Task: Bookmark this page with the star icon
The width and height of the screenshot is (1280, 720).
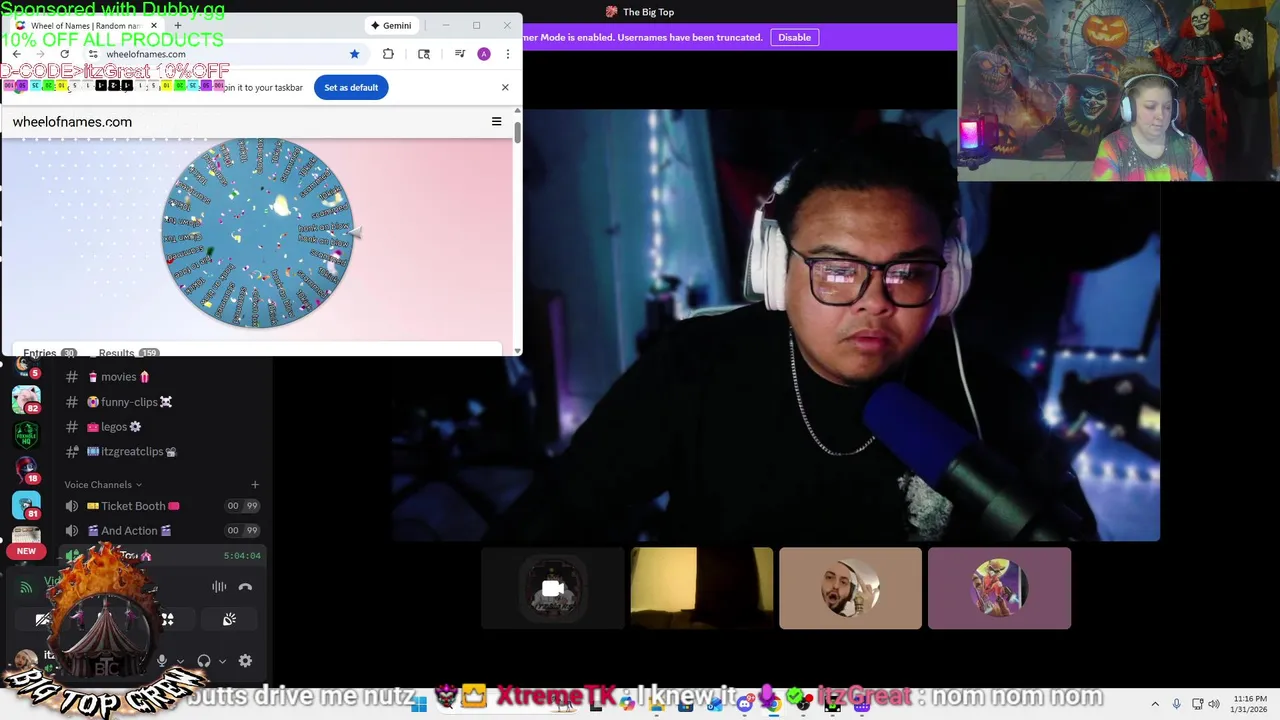Action: coord(354,54)
